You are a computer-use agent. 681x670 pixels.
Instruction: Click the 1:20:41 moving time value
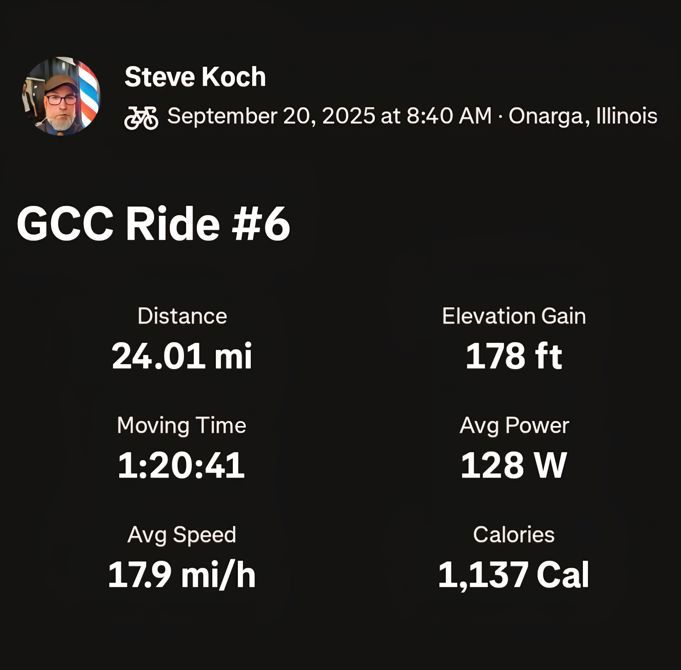181,465
